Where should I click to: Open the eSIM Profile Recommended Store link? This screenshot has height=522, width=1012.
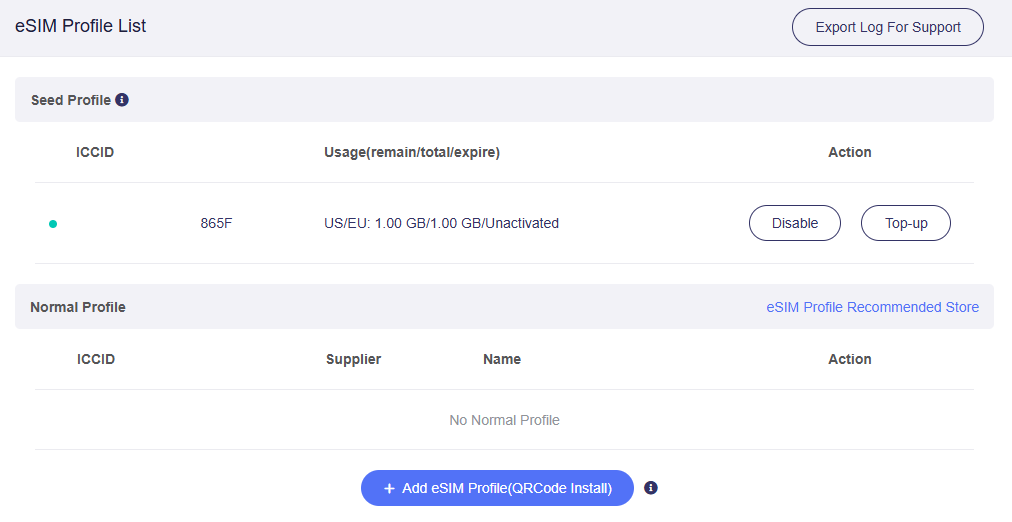pos(872,307)
